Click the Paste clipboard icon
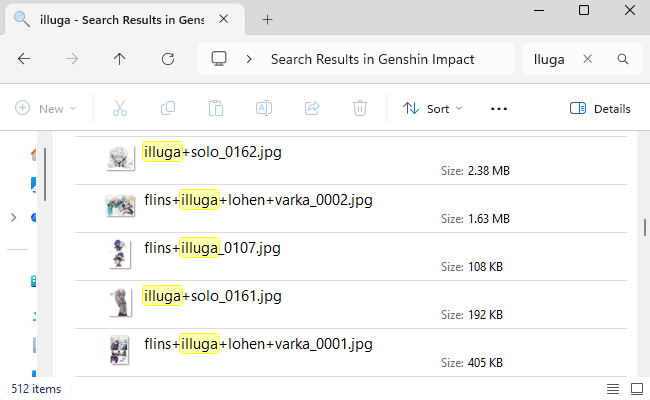 tap(215, 108)
